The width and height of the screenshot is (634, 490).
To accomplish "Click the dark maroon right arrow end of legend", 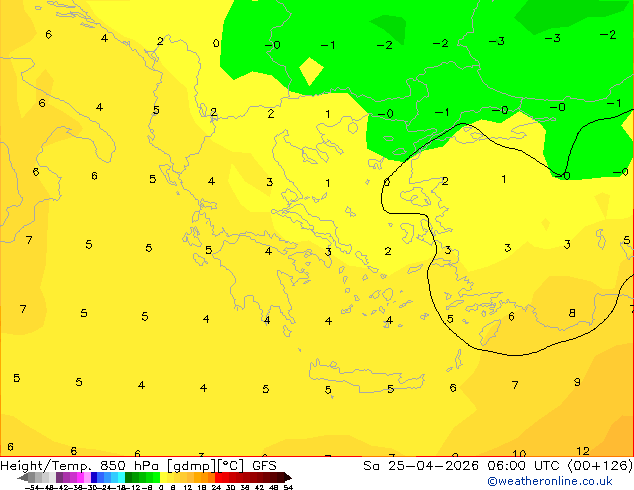I will 288,477.
